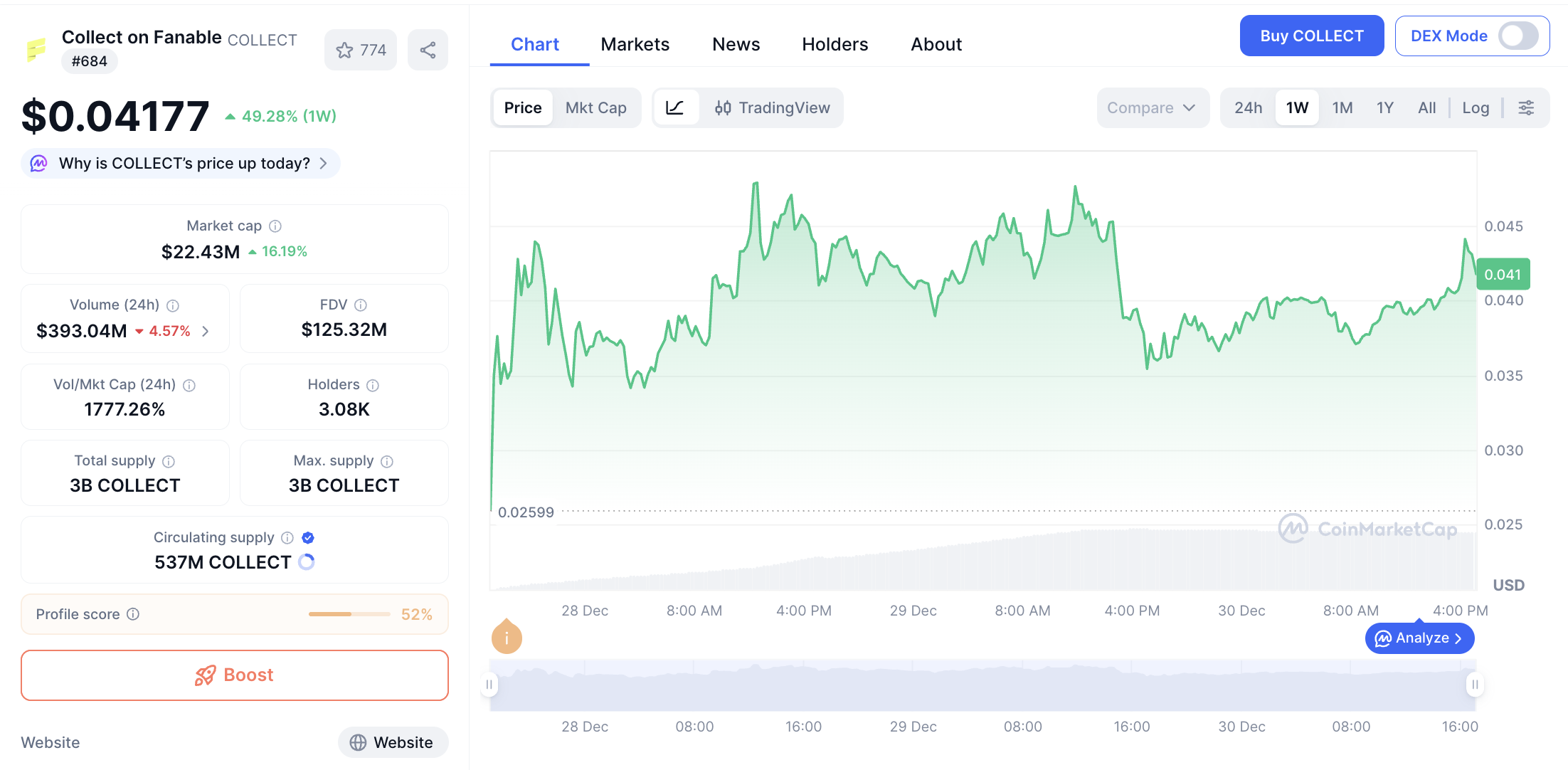The width and height of the screenshot is (1568, 770).
Task: Click the circulating supply verified badge
Action: (308, 538)
